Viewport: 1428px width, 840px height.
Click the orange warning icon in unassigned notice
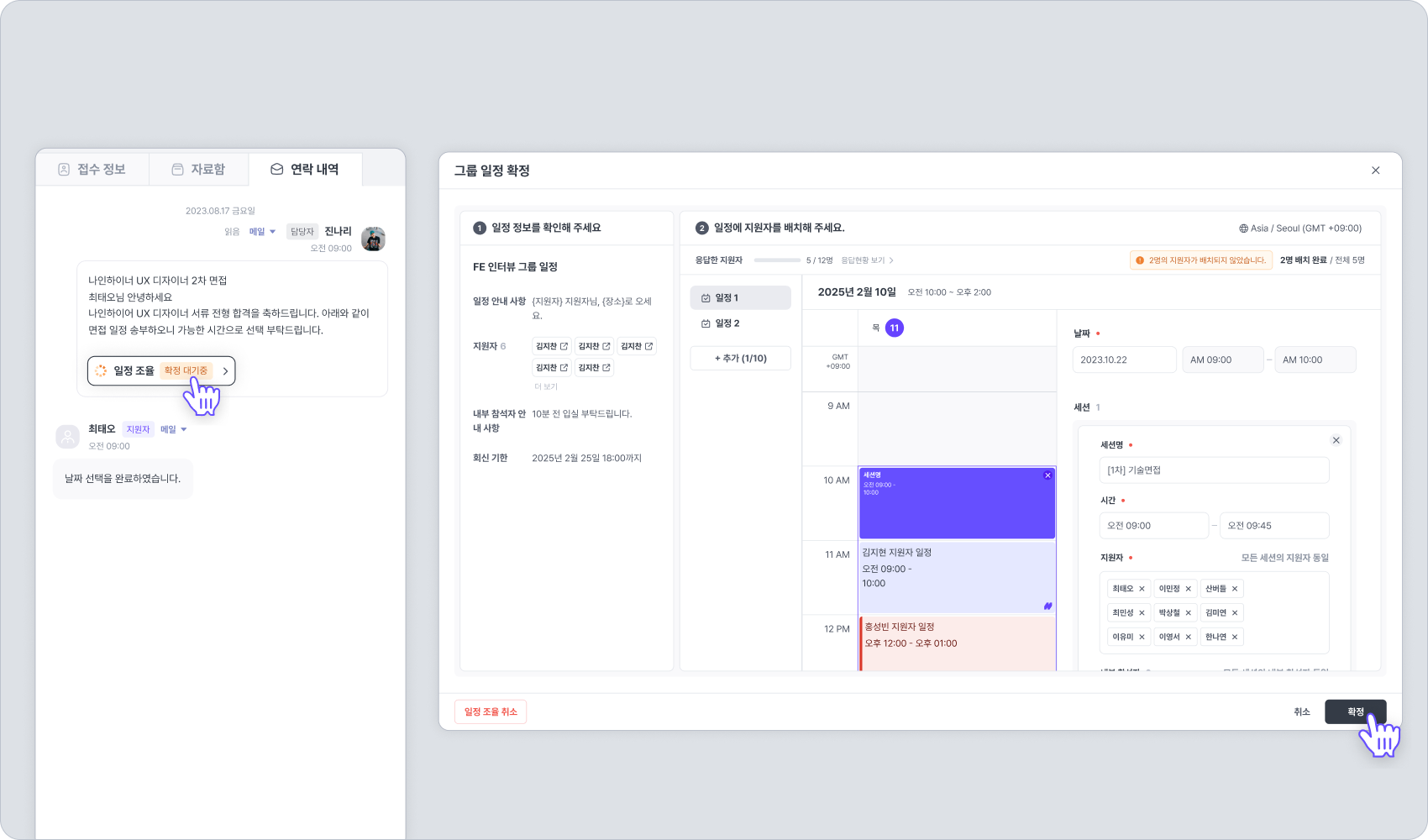pos(1140,260)
